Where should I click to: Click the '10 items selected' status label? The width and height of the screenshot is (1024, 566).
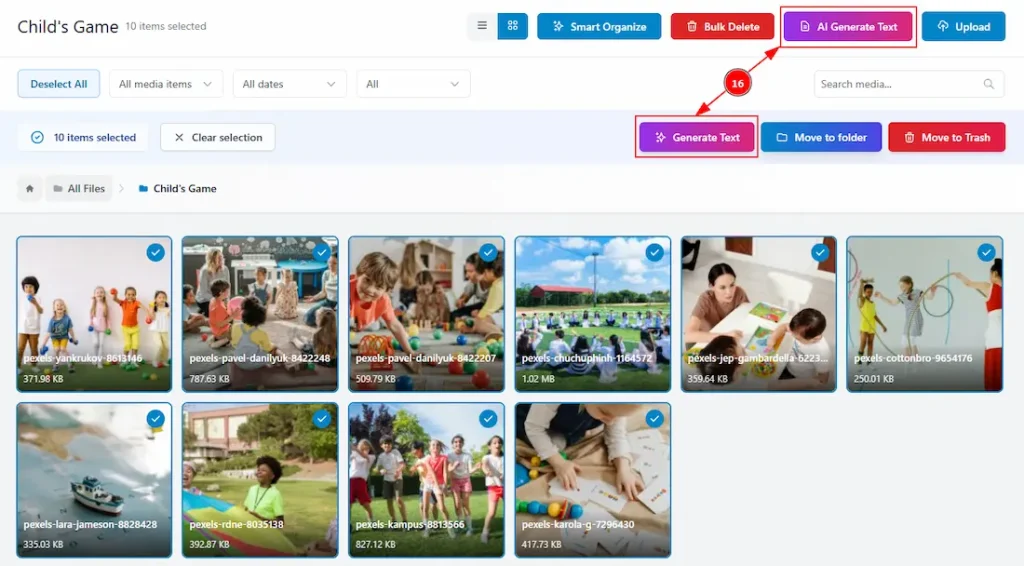[82, 138]
